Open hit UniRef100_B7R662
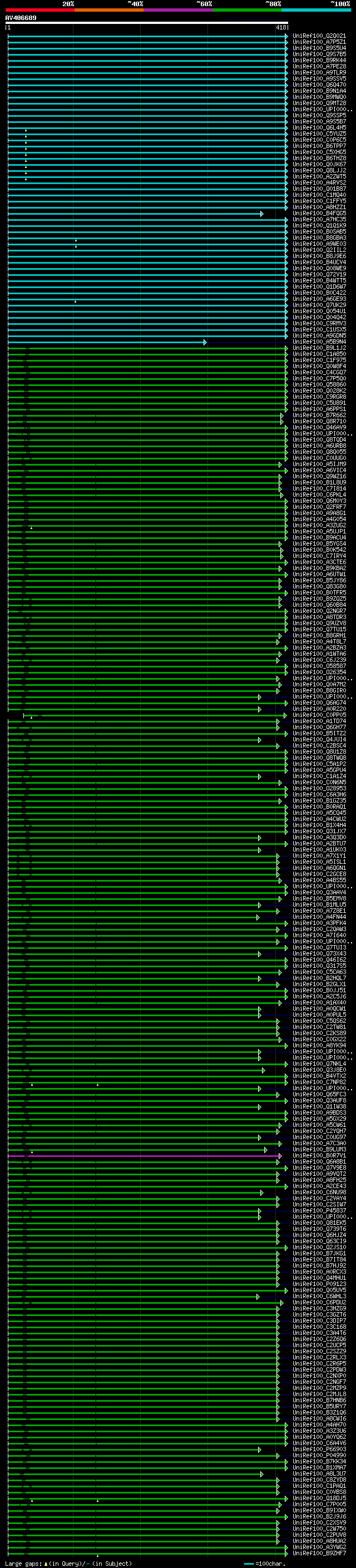 (x=319, y=415)
